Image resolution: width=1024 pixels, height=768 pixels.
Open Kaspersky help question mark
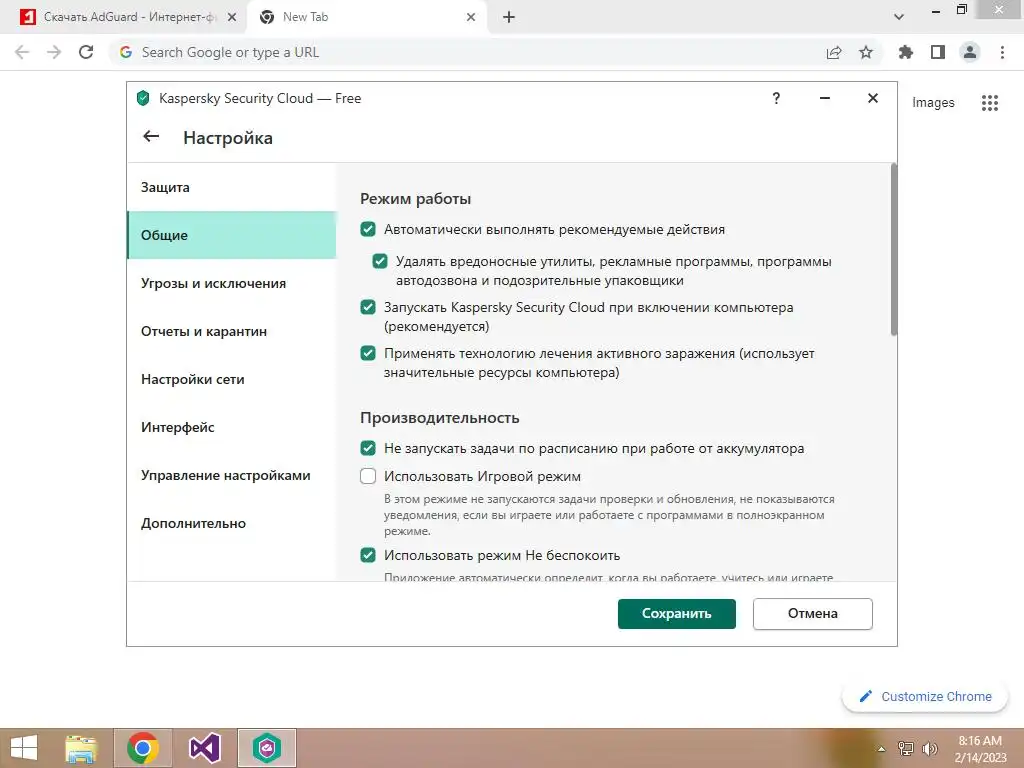pos(776,98)
